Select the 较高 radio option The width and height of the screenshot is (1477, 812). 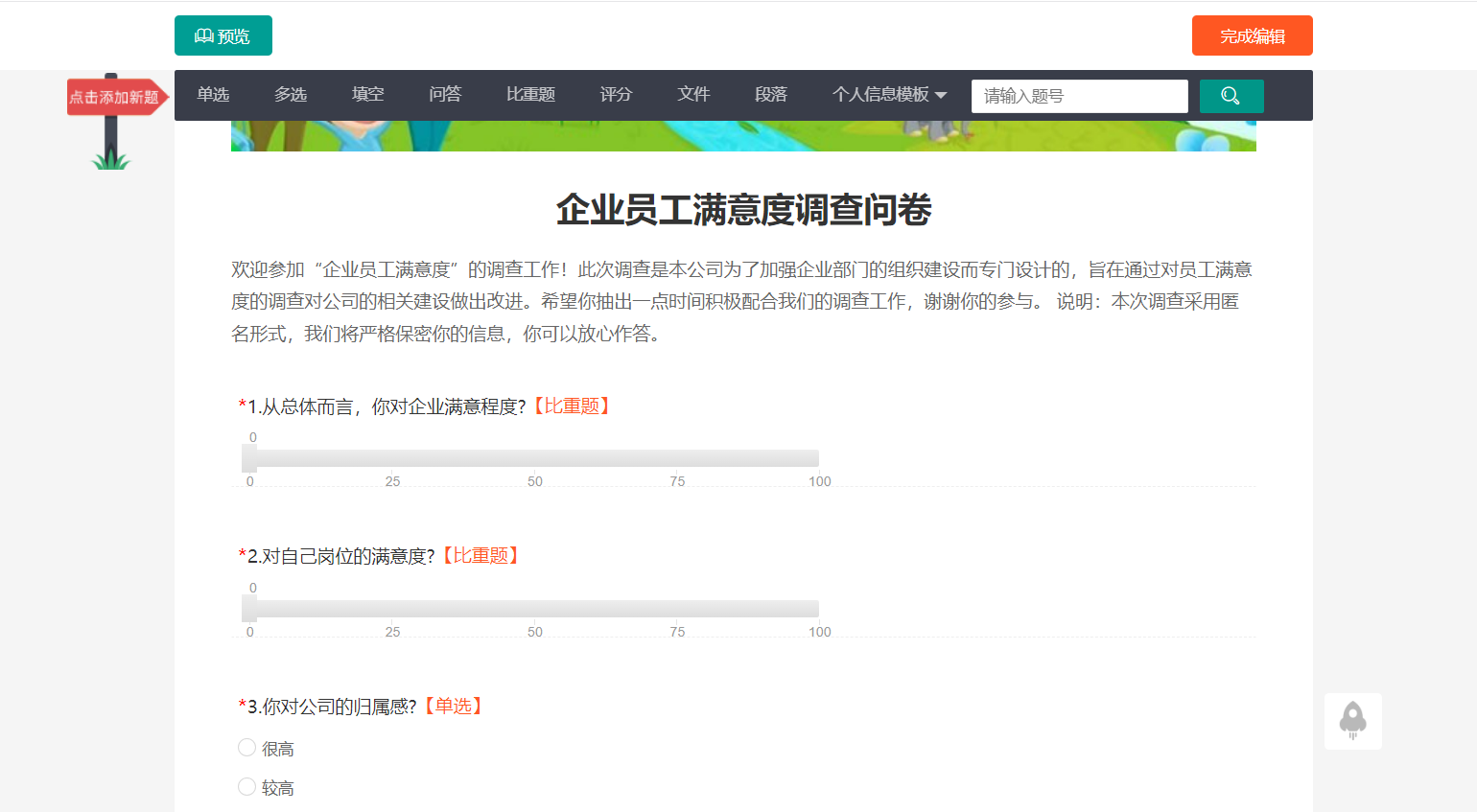[x=246, y=786]
